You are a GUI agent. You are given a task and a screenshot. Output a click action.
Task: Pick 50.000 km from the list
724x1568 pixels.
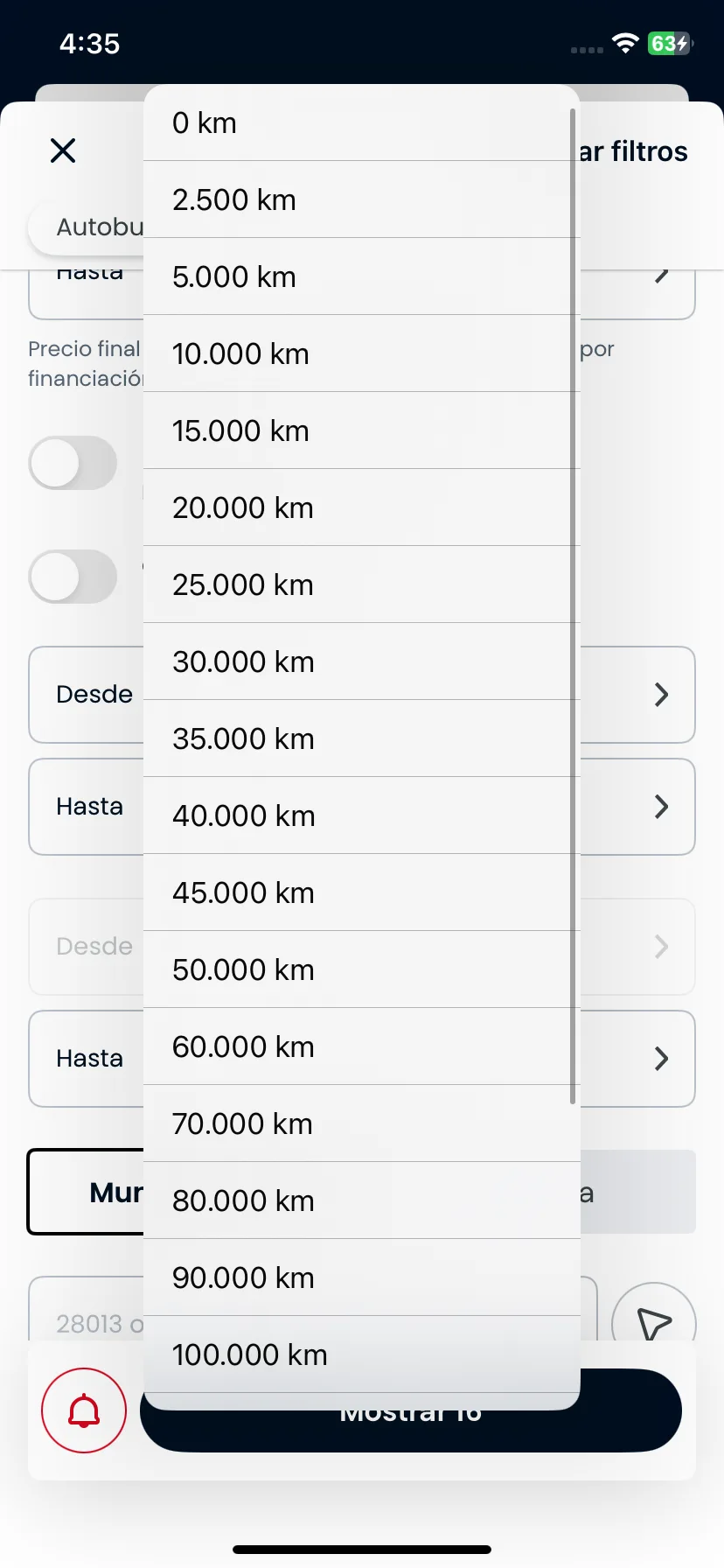coord(362,969)
